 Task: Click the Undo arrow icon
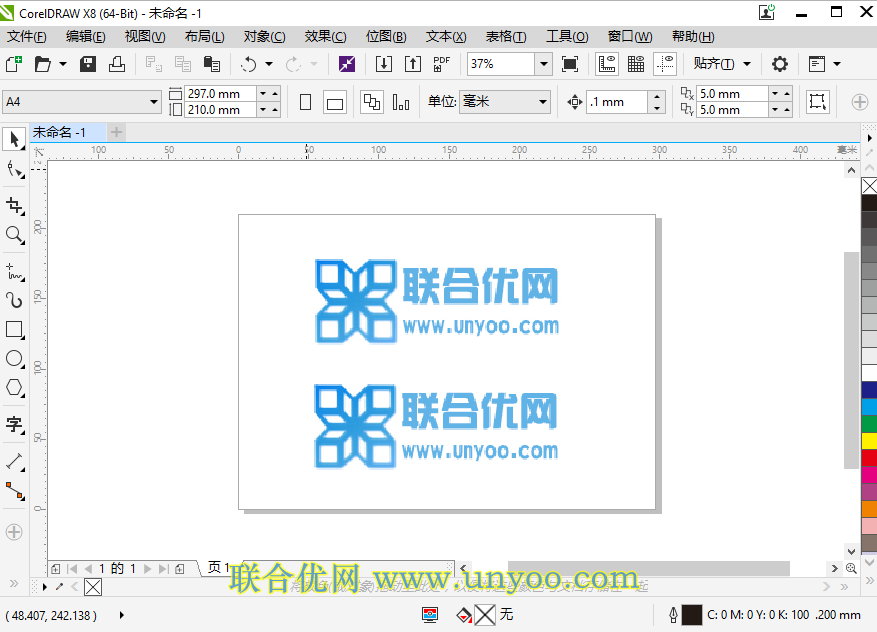pyautogui.click(x=248, y=64)
